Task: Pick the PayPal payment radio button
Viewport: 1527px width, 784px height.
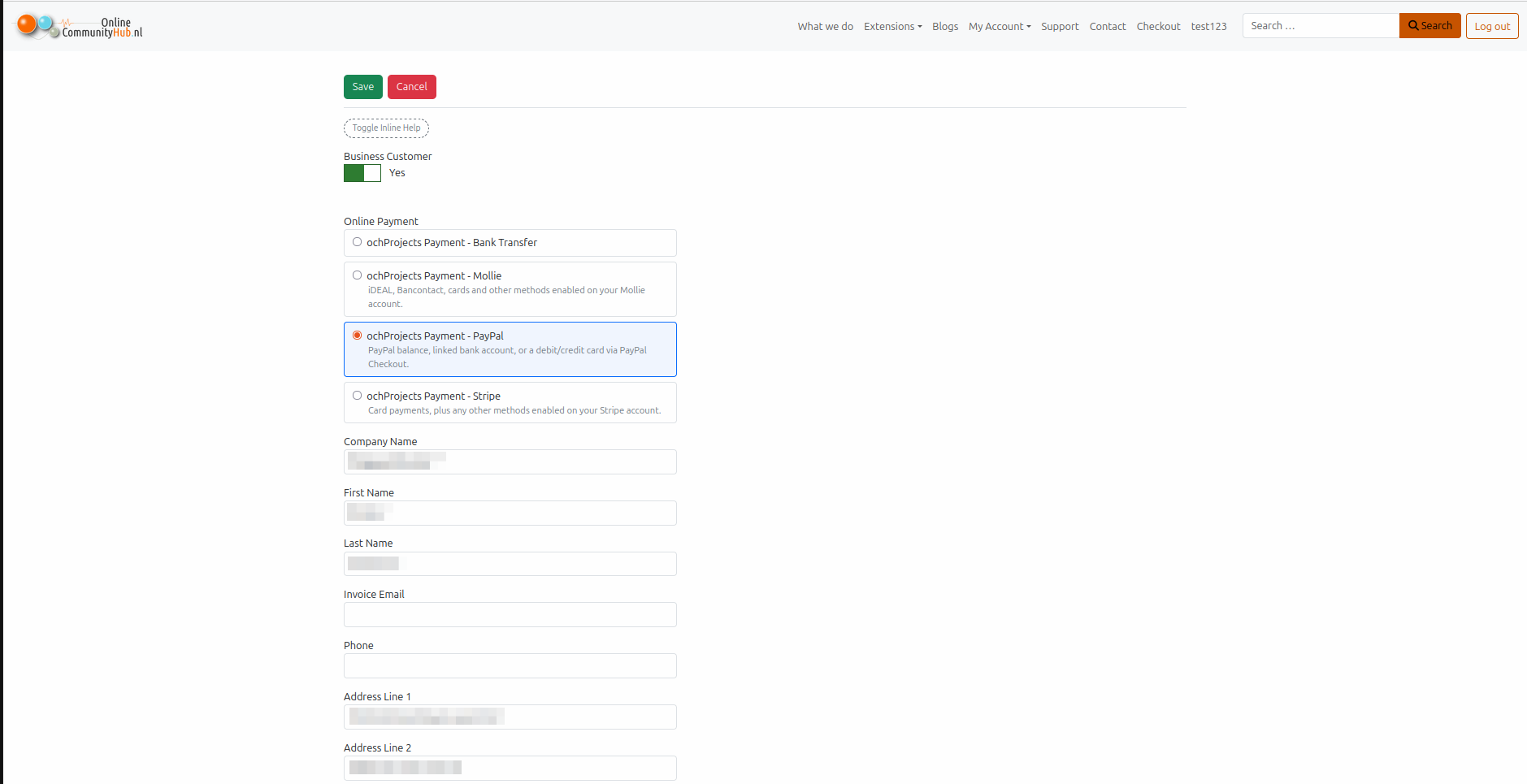Action: 357,336
